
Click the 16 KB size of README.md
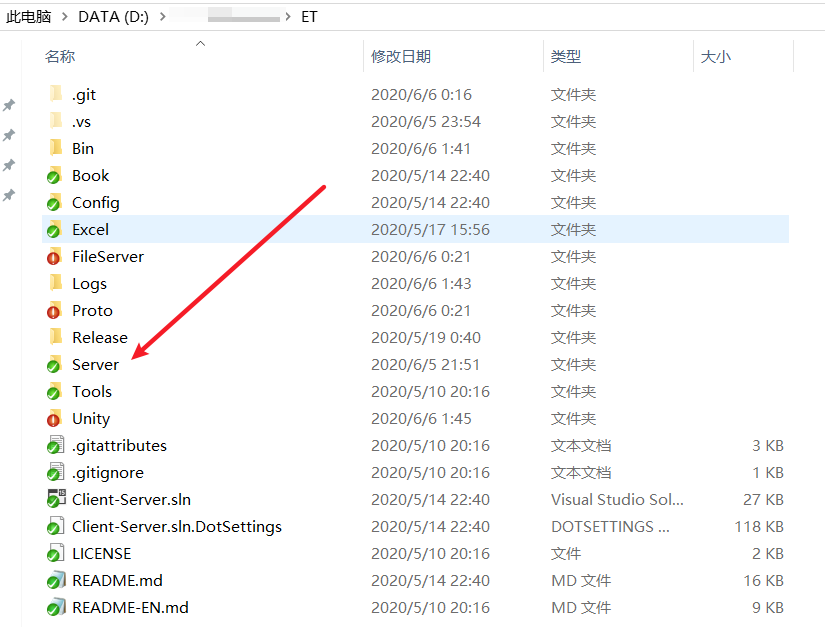[763, 580]
